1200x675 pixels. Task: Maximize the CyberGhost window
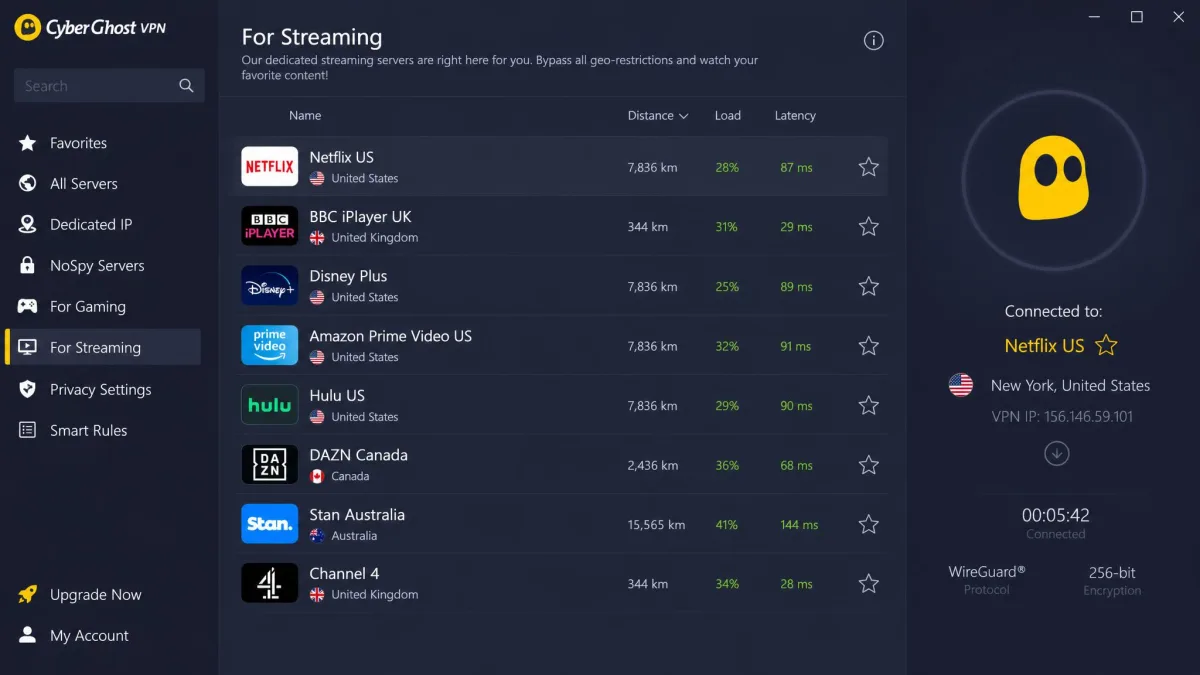coord(1136,17)
